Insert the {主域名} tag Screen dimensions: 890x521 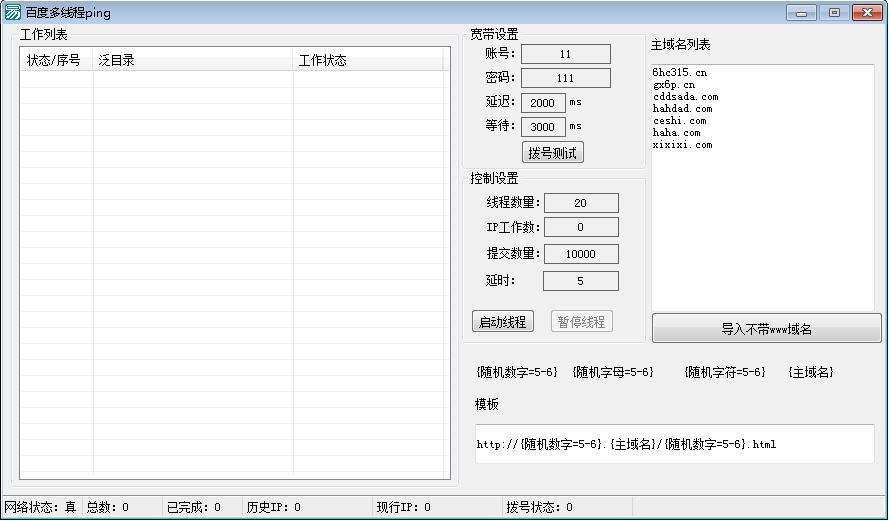tap(811, 372)
